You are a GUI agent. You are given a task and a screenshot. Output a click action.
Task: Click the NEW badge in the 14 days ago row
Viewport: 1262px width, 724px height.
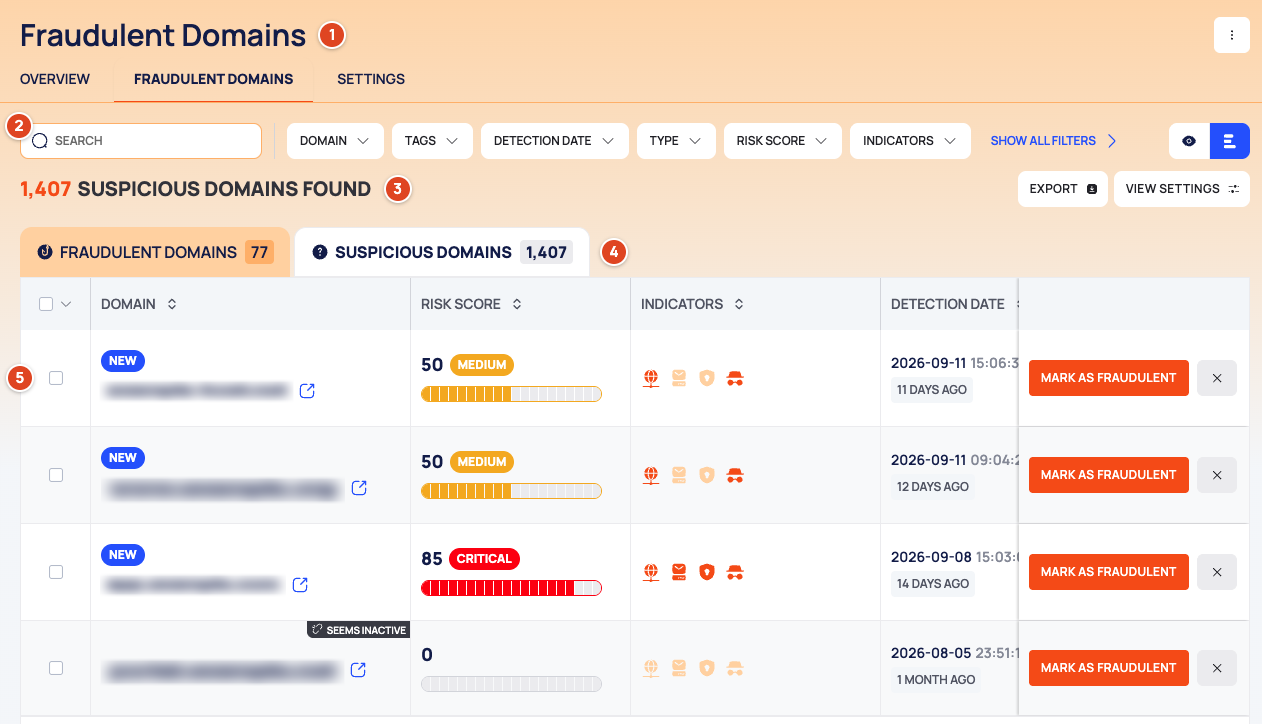click(123, 555)
